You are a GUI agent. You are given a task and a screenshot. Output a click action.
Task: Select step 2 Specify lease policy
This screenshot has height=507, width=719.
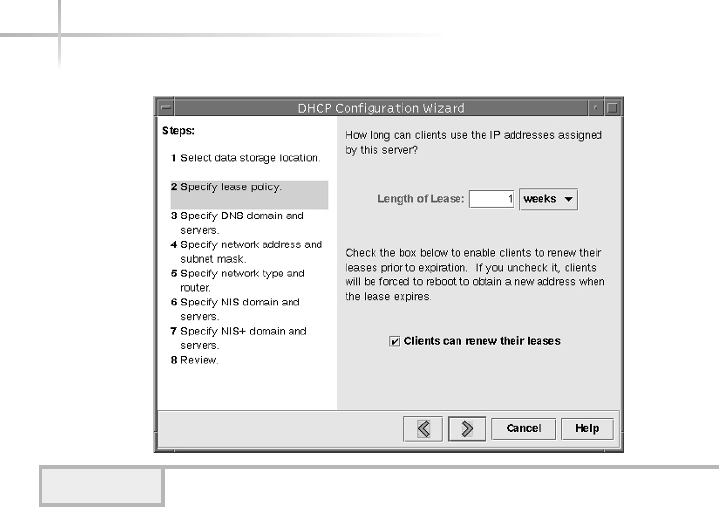(249, 195)
